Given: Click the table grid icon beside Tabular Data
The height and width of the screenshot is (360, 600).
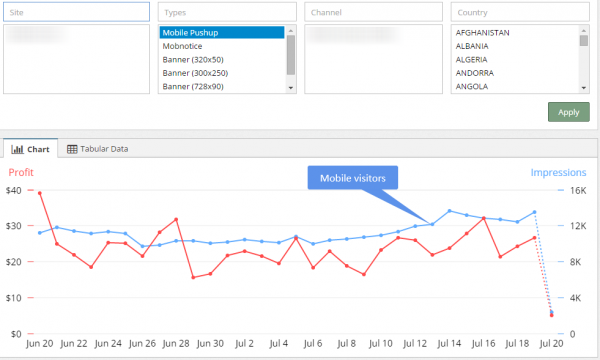Looking at the screenshot, I should point(72,149).
